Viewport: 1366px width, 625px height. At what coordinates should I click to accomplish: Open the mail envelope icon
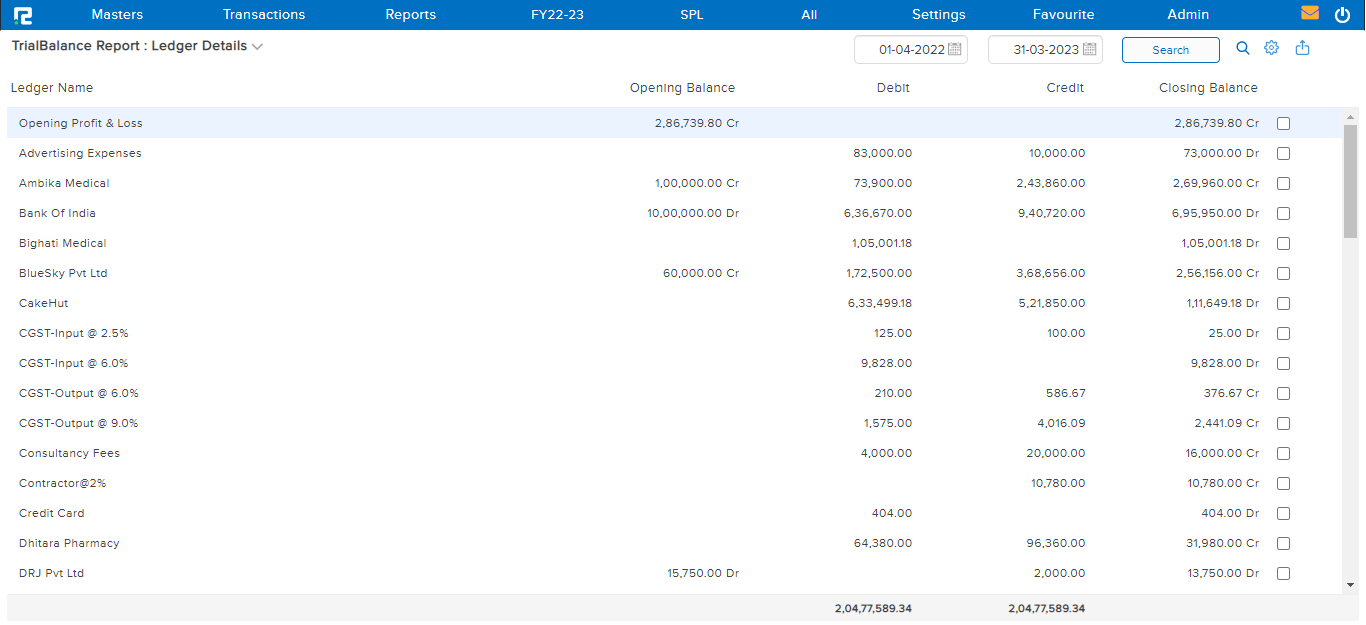1310,14
